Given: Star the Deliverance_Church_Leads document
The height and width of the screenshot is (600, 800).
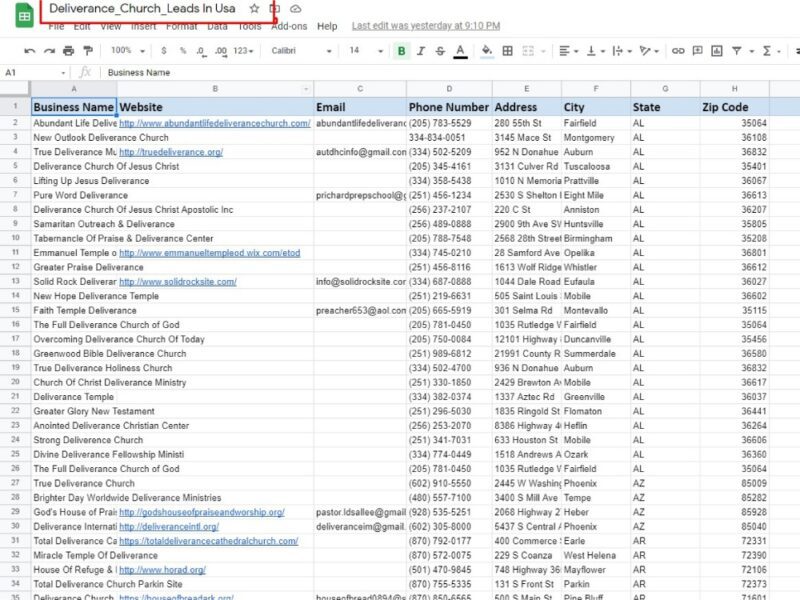Looking at the screenshot, I should pos(254,8).
